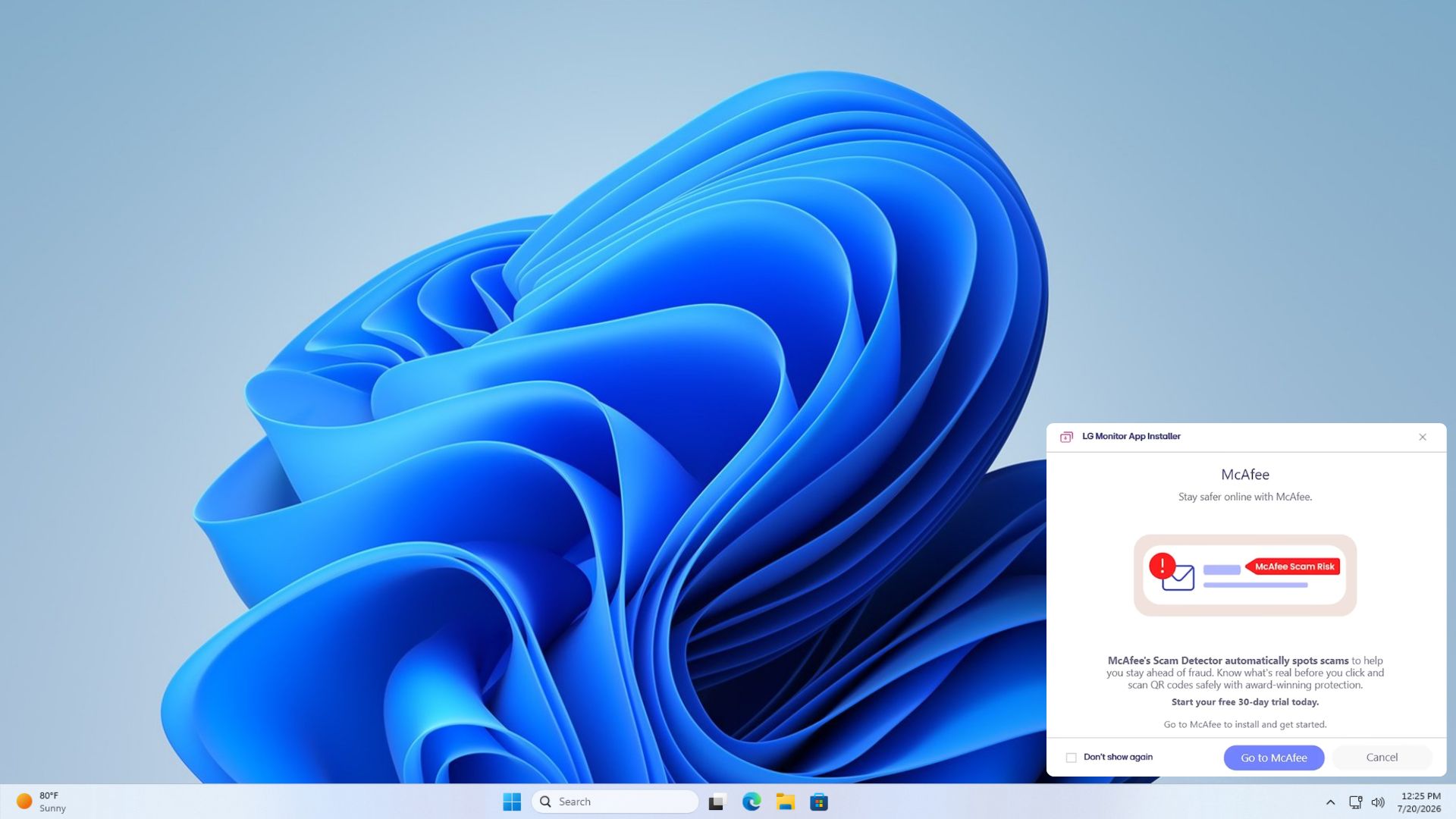Image resolution: width=1456 pixels, height=819 pixels.
Task: Open Microsoft Store from the taskbar
Action: 819,802
